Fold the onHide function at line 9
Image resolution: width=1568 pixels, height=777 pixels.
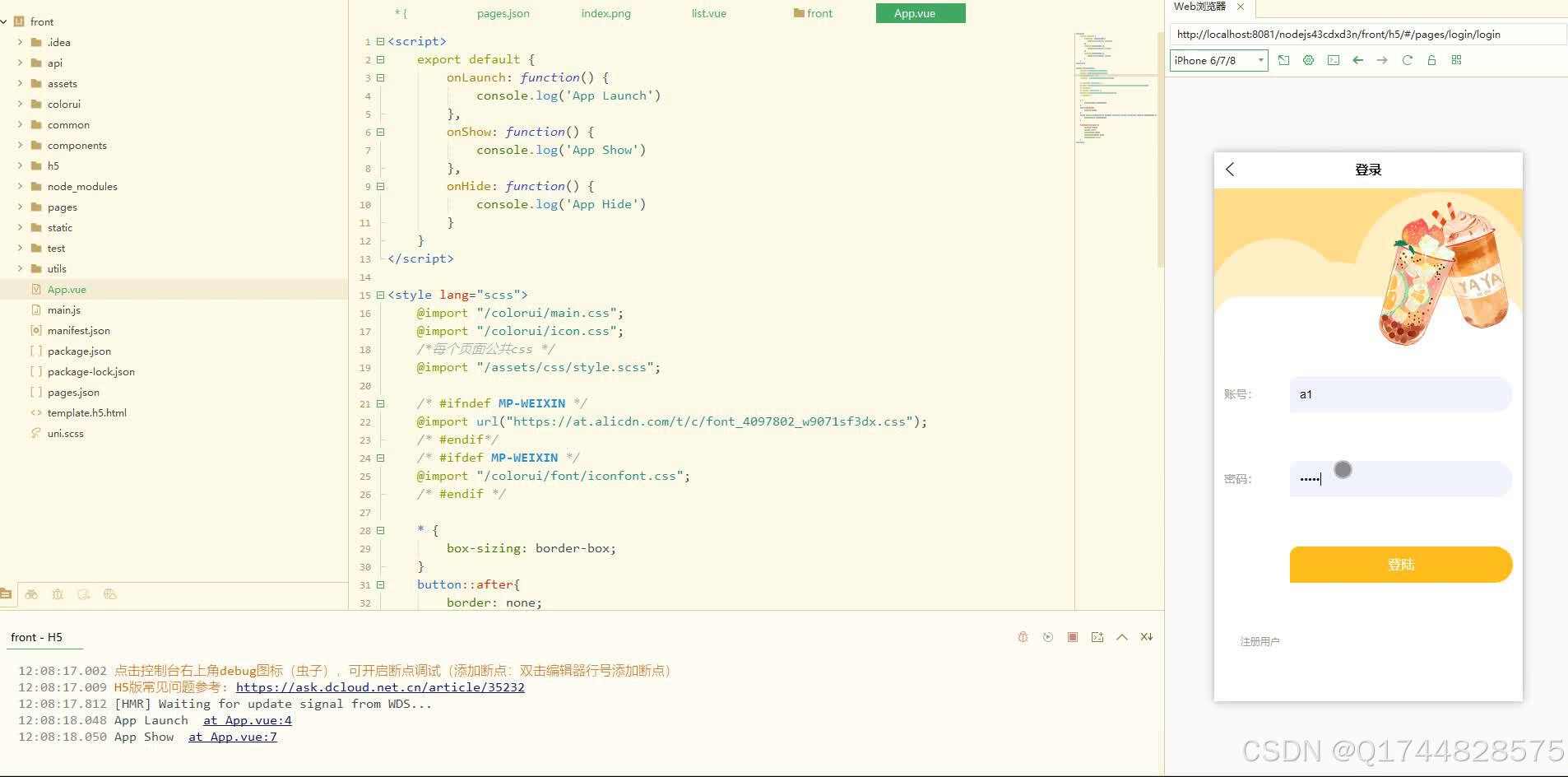pos(380,186)
